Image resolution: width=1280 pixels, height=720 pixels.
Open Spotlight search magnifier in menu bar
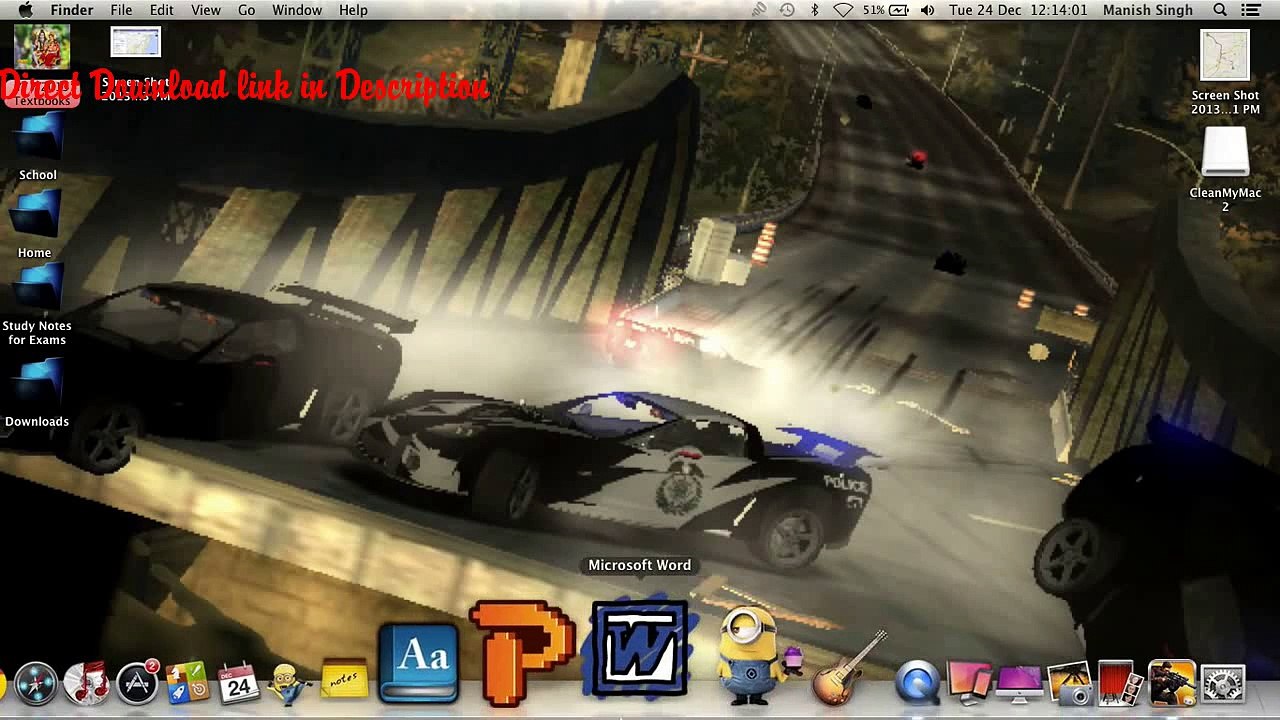pyautogui.click(x=1220, y=10)
